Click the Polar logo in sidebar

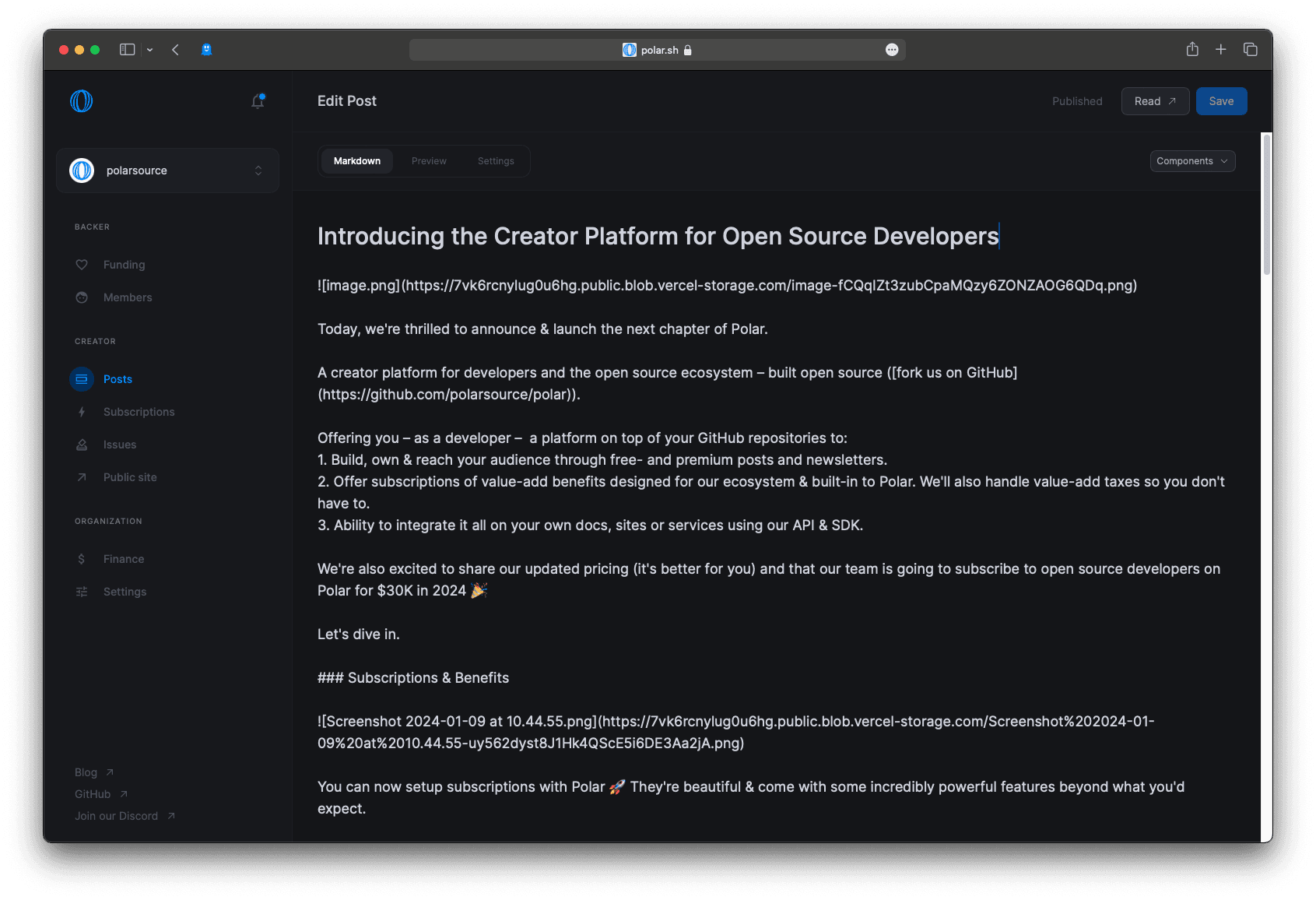coord(82,101)
